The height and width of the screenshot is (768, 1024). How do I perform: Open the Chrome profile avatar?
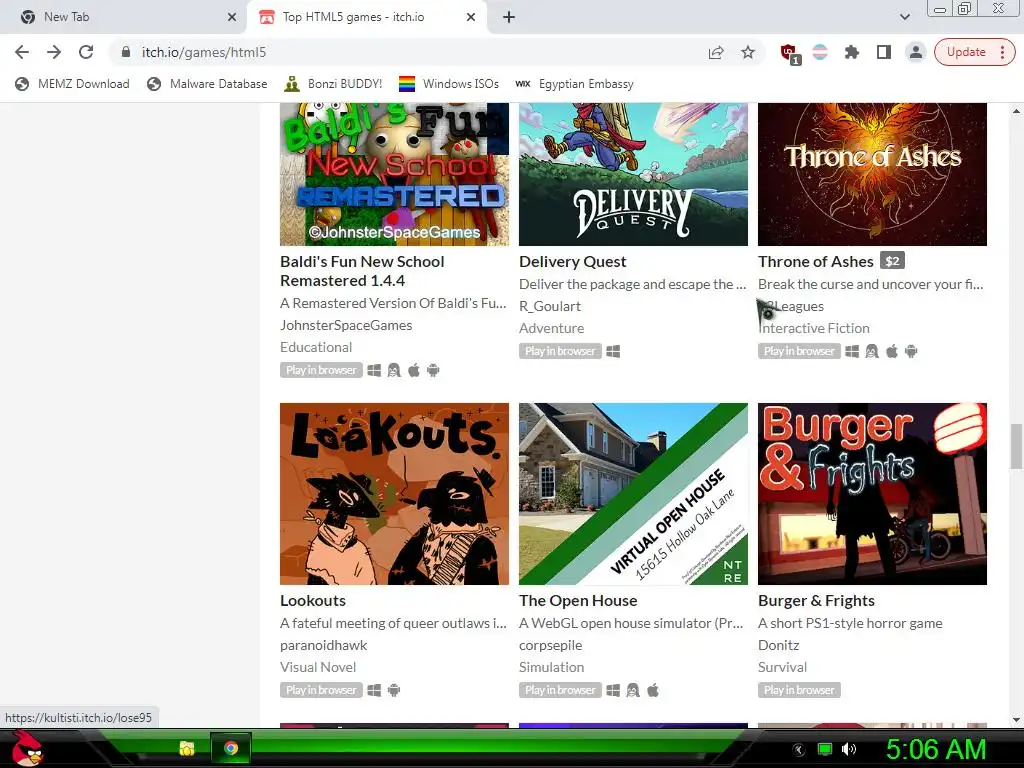pos(916,52)
